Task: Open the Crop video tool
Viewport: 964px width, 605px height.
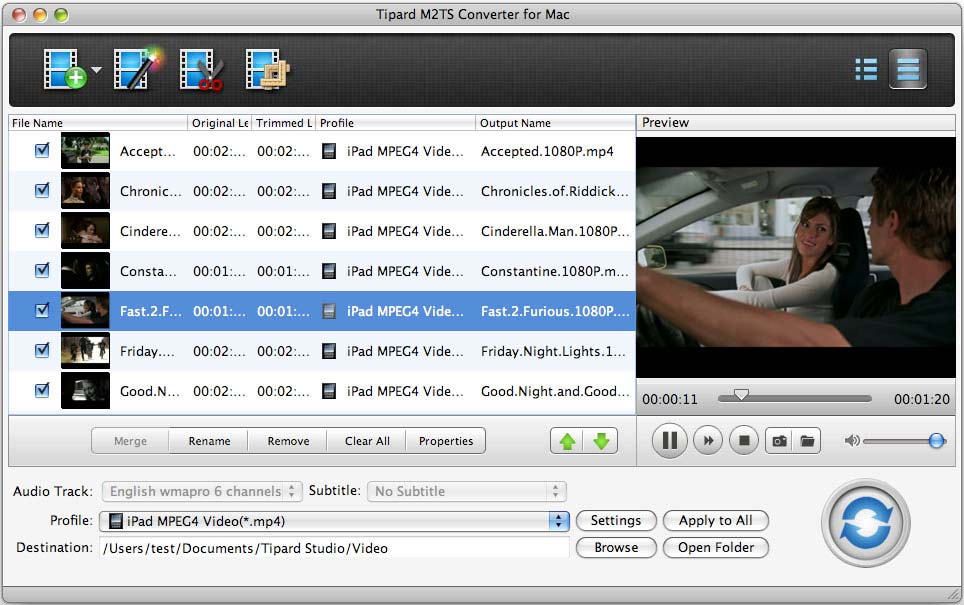Action: click(267, 70)
